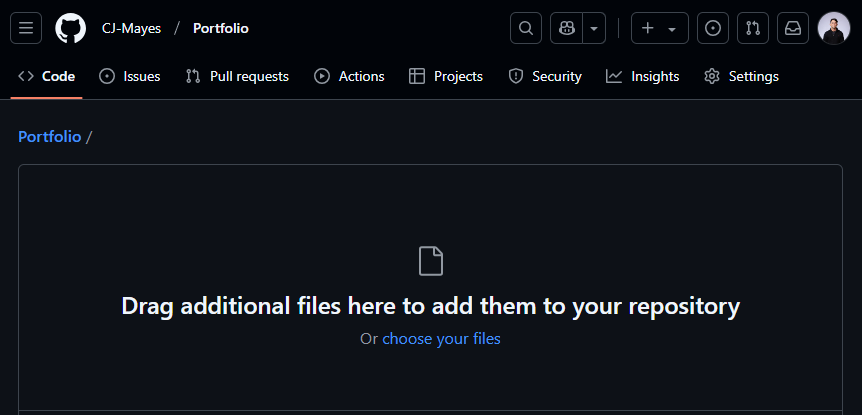The height and width of the screenshot is (415, 862).
Task: Open the pull requests header icon
Action: 753,28
